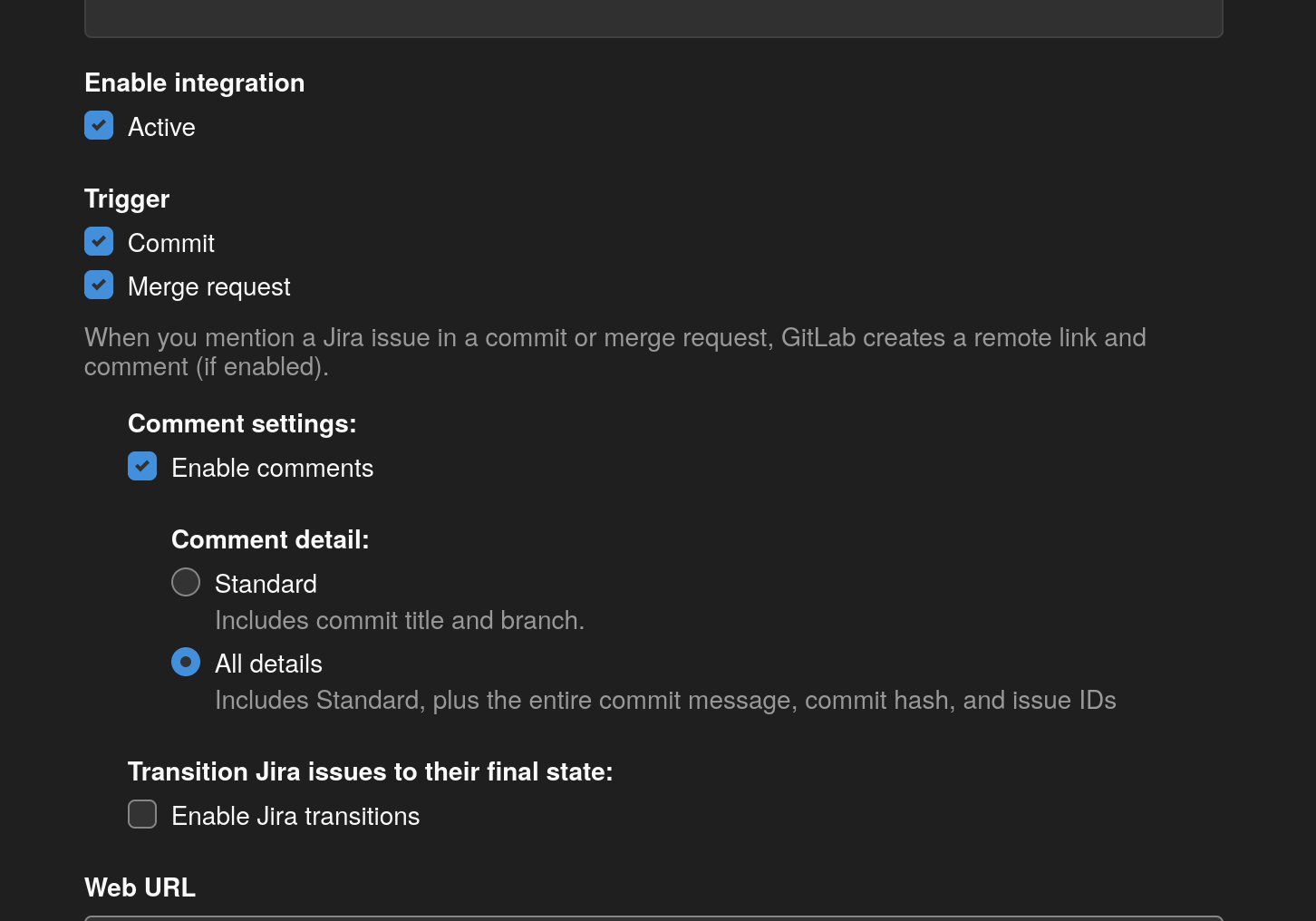Screen dimensions: 1316x921
Task: Focus the Web URL input field
Action: [653, 918]
